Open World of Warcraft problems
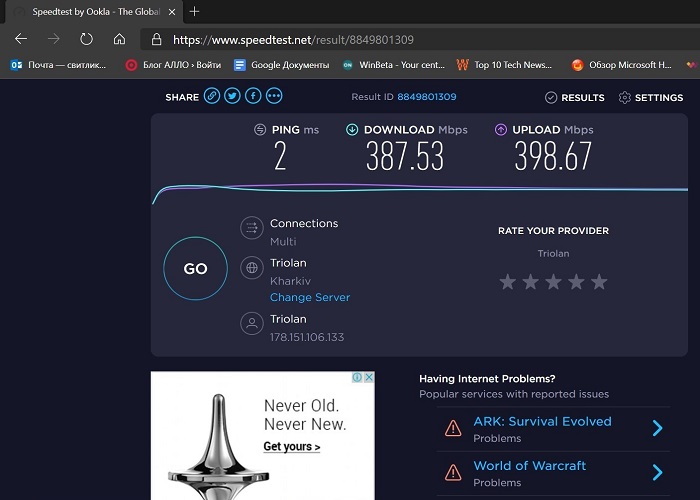700x500 pixels. coord(529,466)
